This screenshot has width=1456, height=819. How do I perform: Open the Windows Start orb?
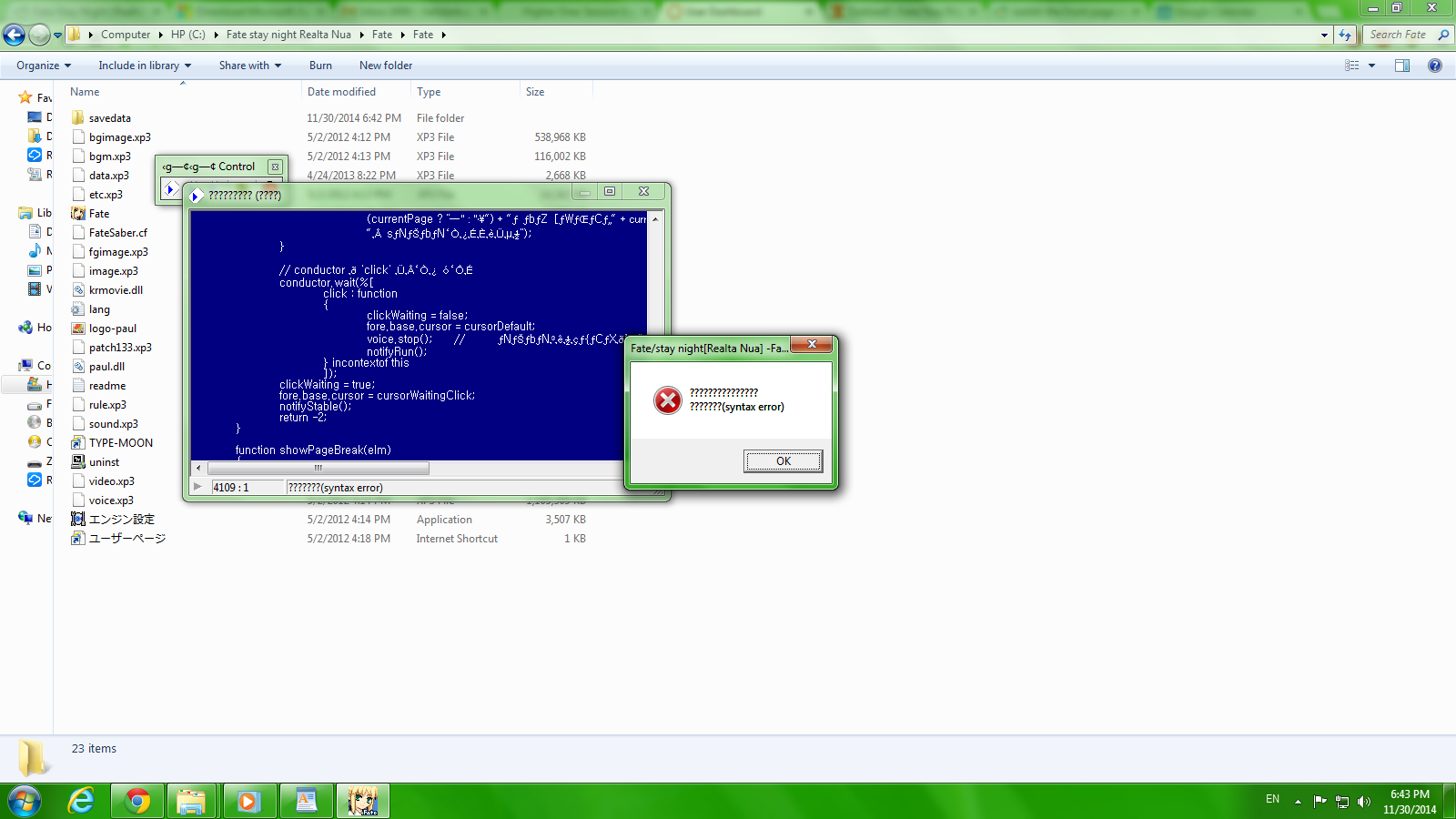[25, 801]
